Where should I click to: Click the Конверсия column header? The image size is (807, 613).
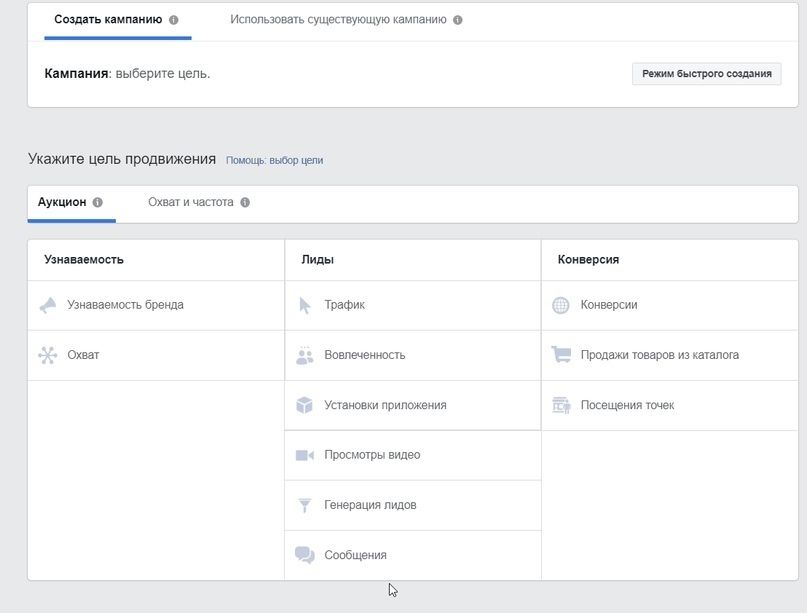[588, 259]
